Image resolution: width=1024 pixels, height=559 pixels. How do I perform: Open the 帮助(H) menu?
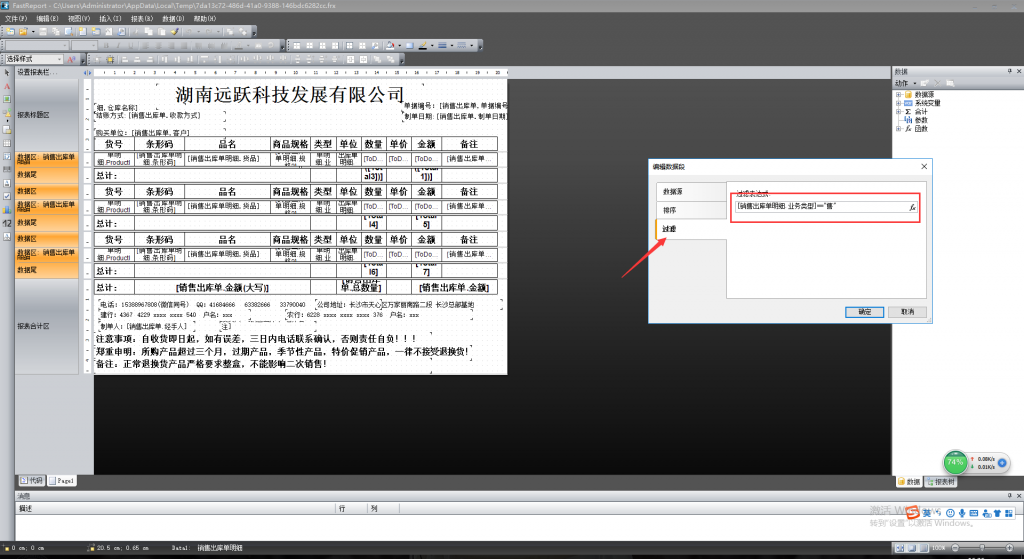point(204,19)
